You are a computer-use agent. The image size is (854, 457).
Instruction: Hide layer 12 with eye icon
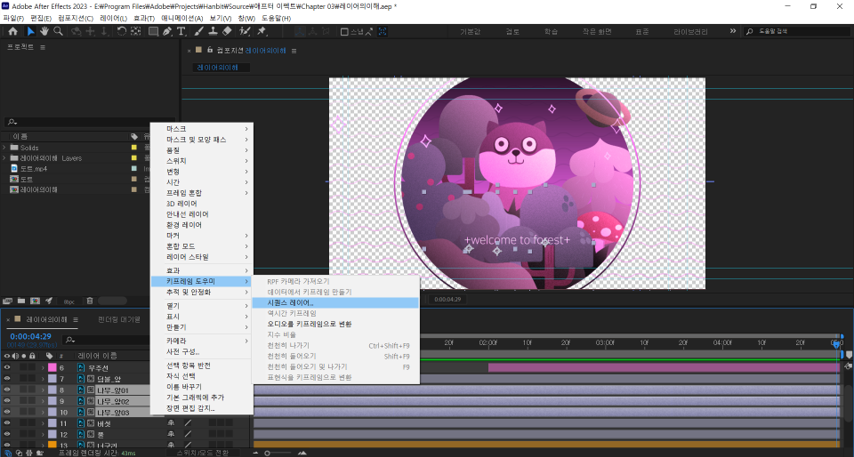(7, 434)
